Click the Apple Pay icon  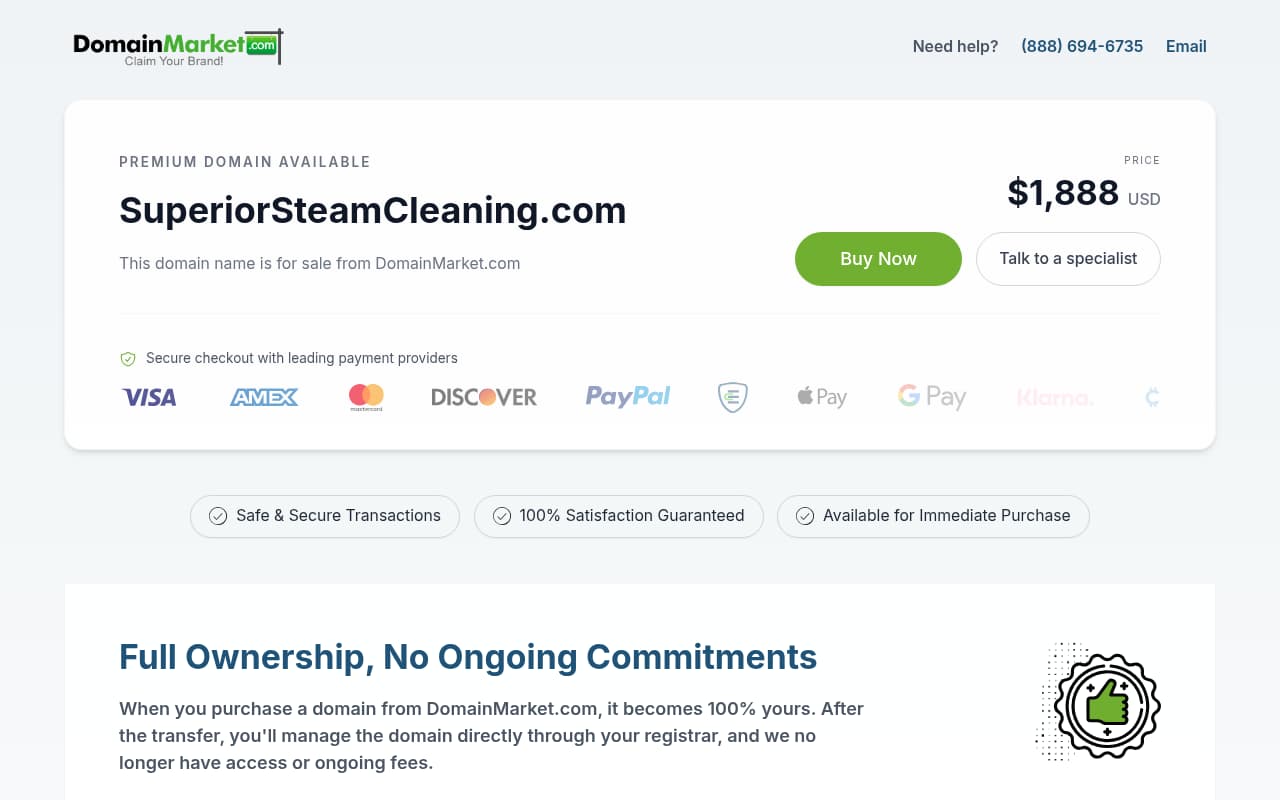click(x=821, y=397)
